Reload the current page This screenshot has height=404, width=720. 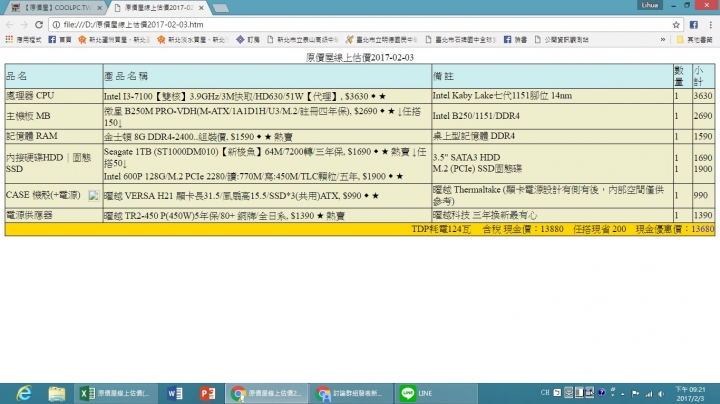pos(39,25)
